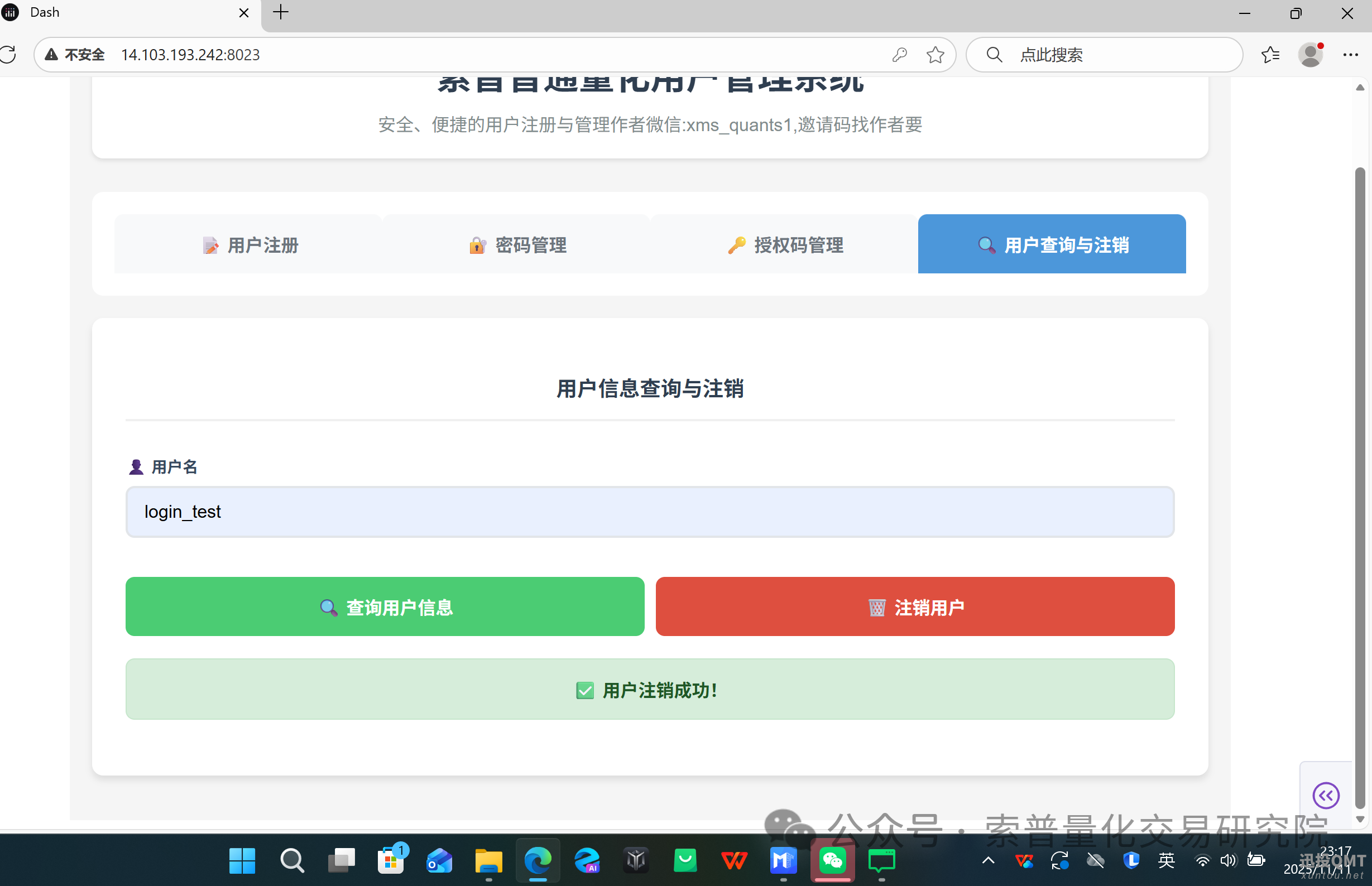Click the 不安全 warning icon in address bar
This screenshot has width=1372, height=886.
51,54
